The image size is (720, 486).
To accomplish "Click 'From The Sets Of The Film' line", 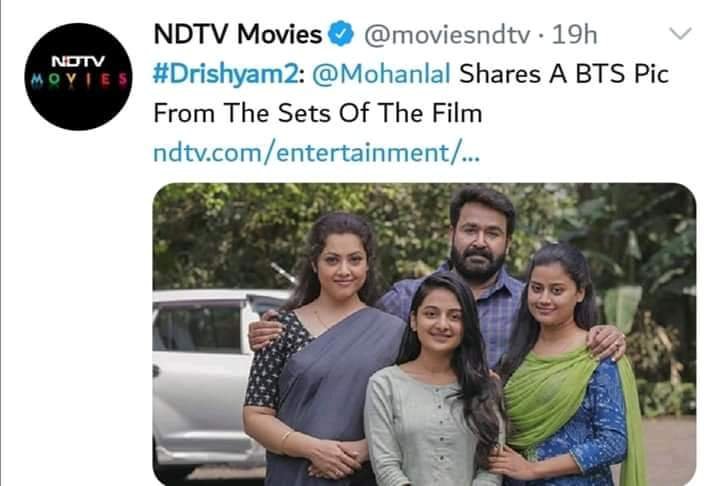I will [318, 113].
